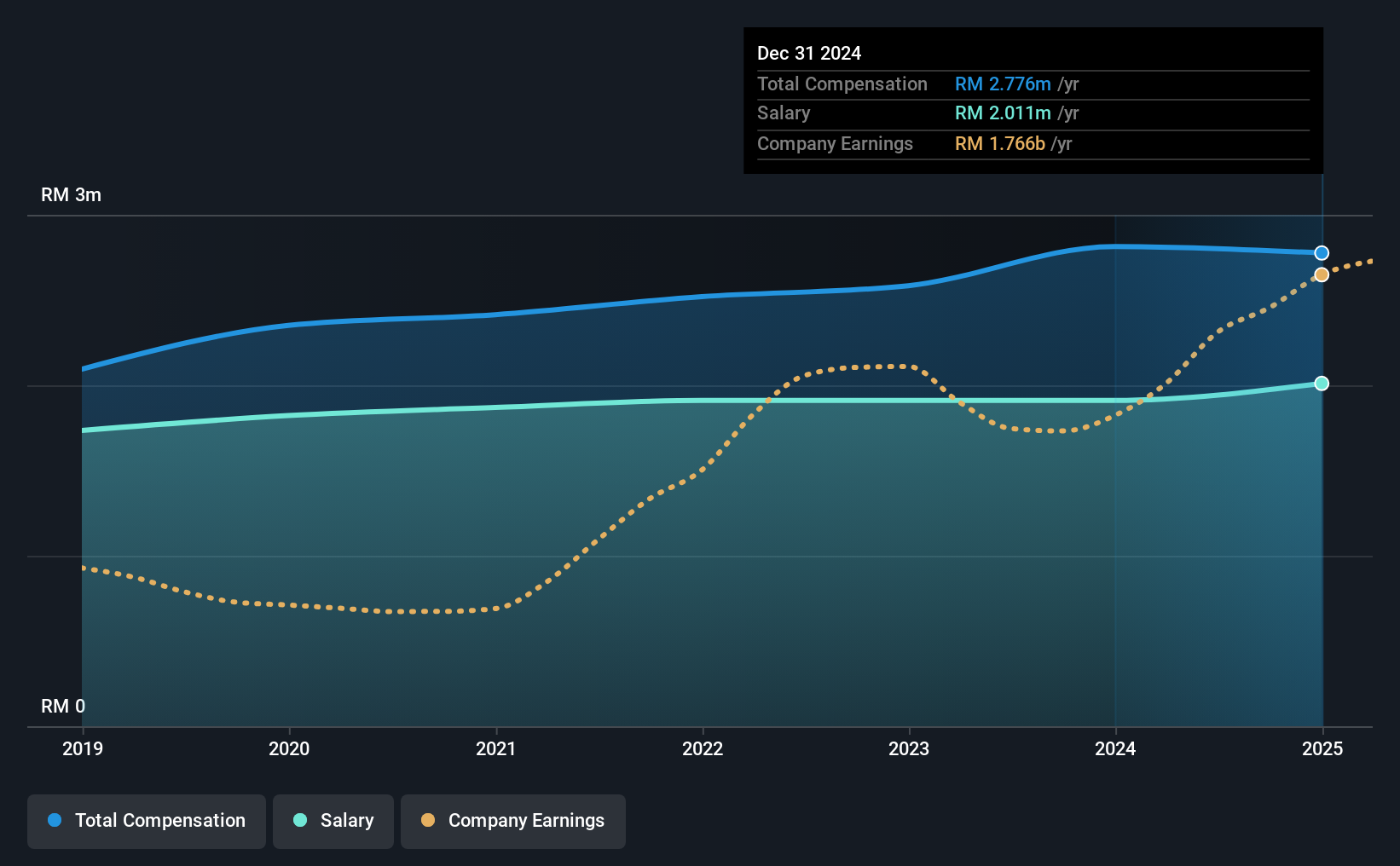Click the orange dot in Company Earnings legend
The height and width of the screenshot is (866, 1400).
(428, 820)
